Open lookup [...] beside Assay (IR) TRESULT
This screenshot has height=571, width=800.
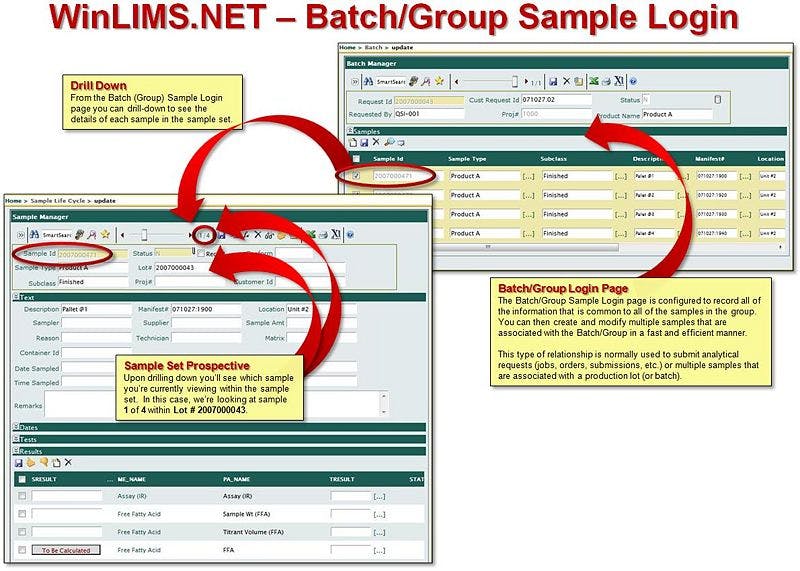click(379, 496)
